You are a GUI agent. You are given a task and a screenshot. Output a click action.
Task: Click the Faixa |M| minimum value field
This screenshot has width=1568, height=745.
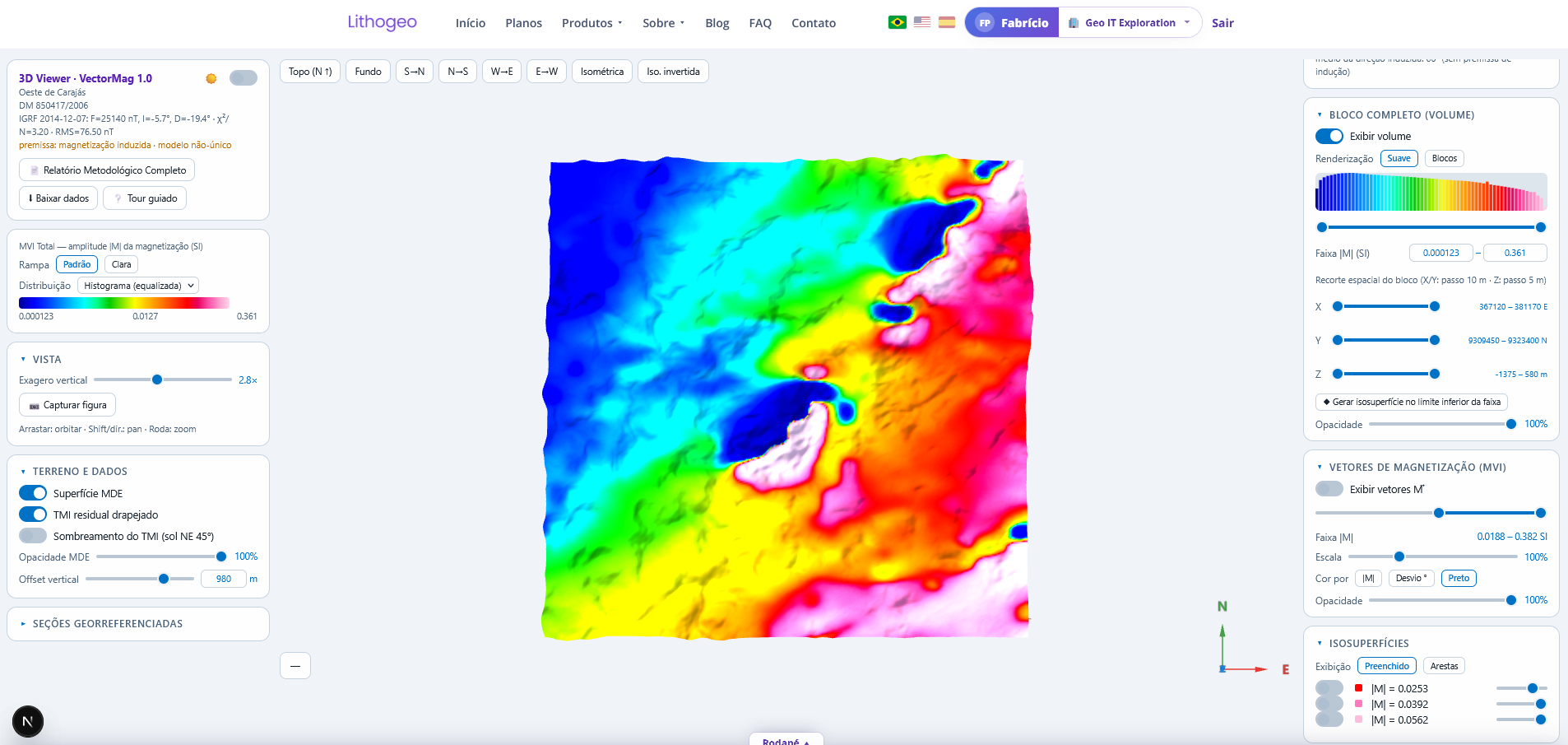1441,253
